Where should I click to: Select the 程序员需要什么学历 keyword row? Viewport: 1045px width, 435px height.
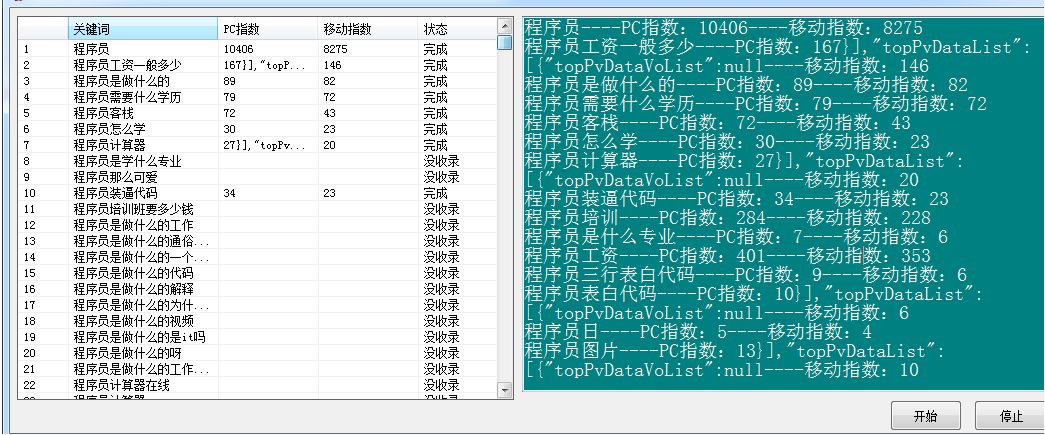tap(127, 97)
